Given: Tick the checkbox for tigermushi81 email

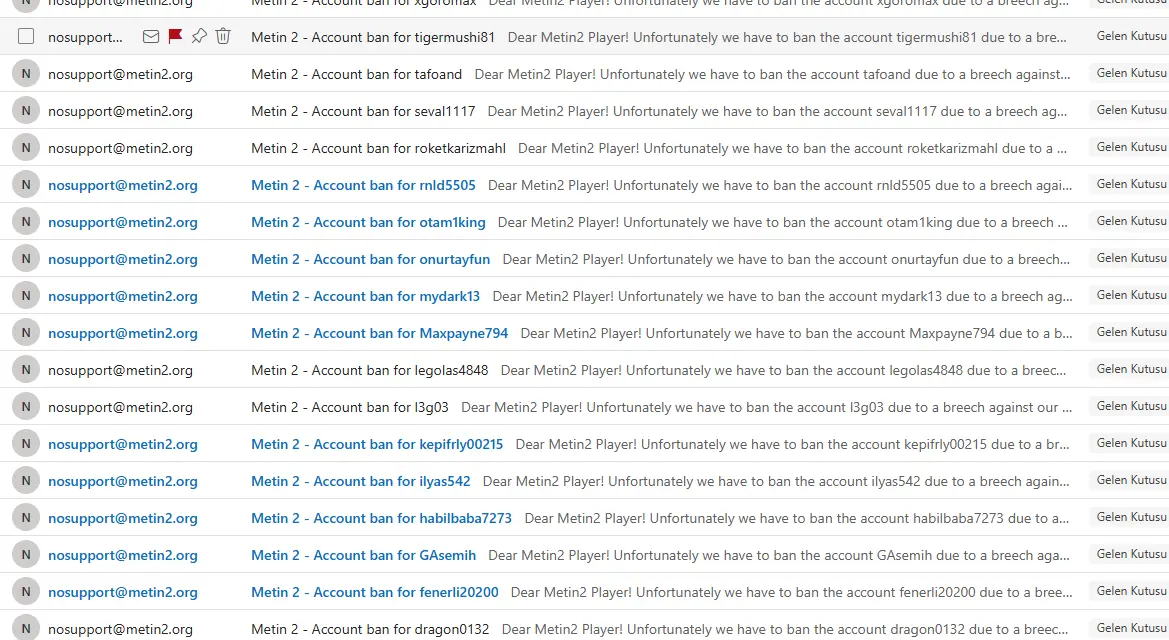Looking at the screenshot, I should click(26, 37).
